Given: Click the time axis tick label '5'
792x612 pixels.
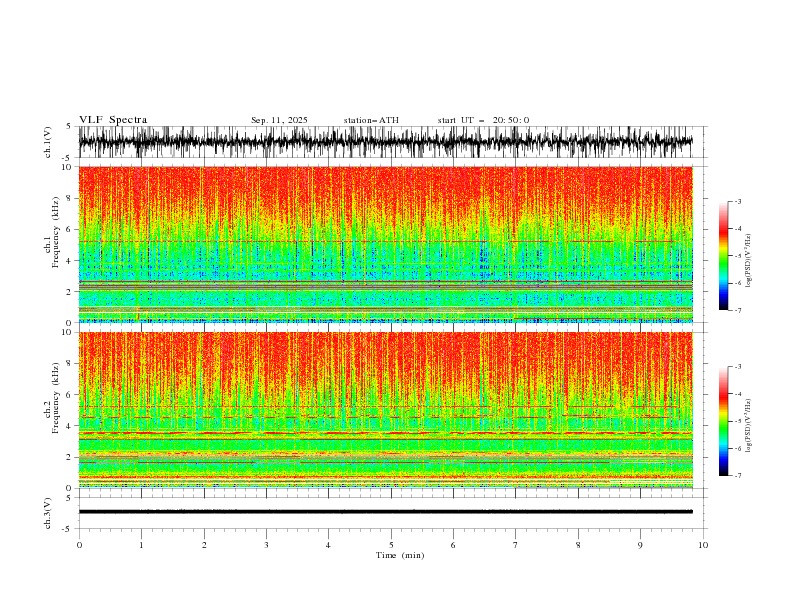Looking at the screenshot, I should tap(391, 545).
